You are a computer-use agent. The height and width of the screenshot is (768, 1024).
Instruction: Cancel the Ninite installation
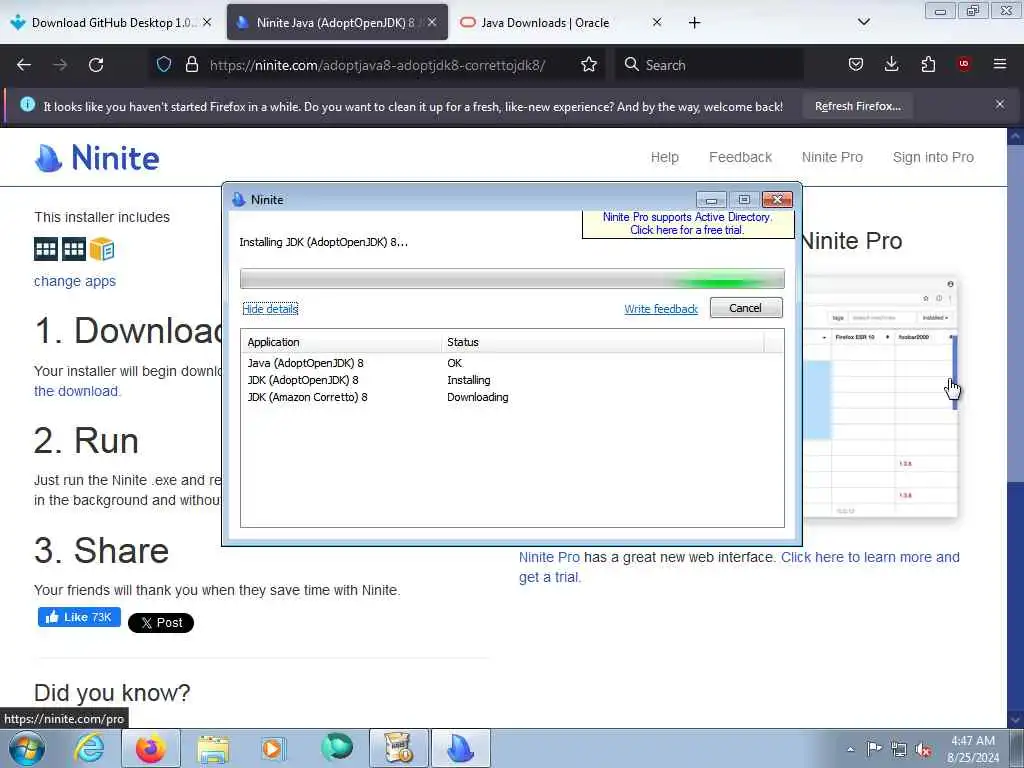click(746, 308)
